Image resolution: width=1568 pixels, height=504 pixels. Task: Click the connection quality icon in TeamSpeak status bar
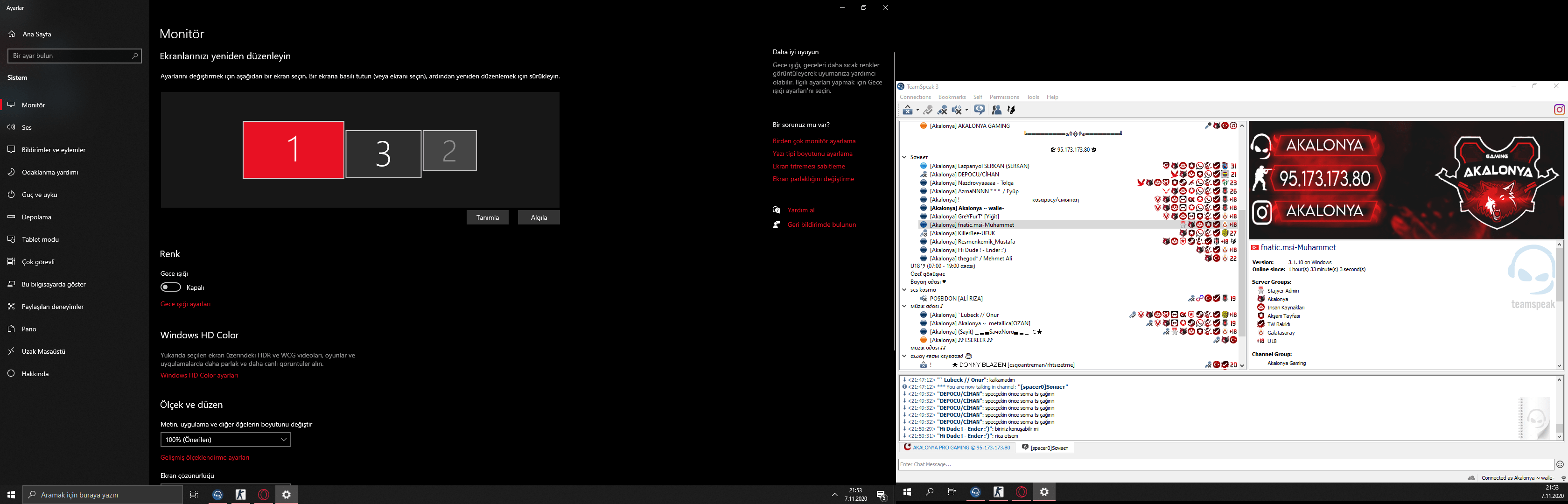tap(1563, 478)
